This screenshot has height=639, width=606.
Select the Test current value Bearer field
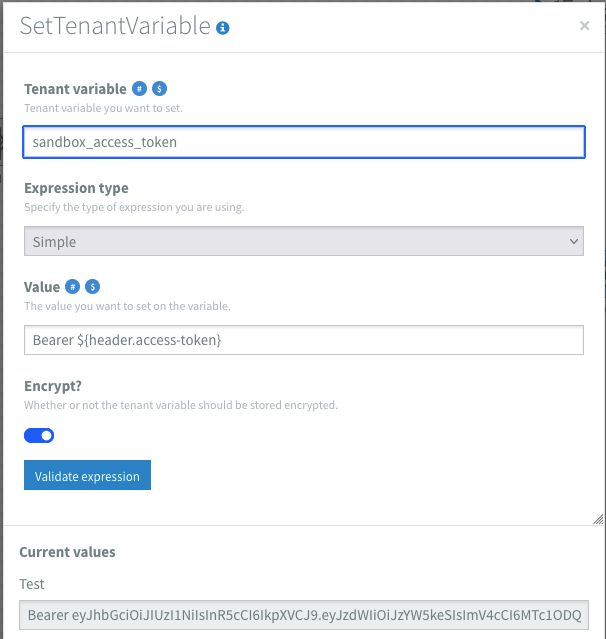click(303, 613)
